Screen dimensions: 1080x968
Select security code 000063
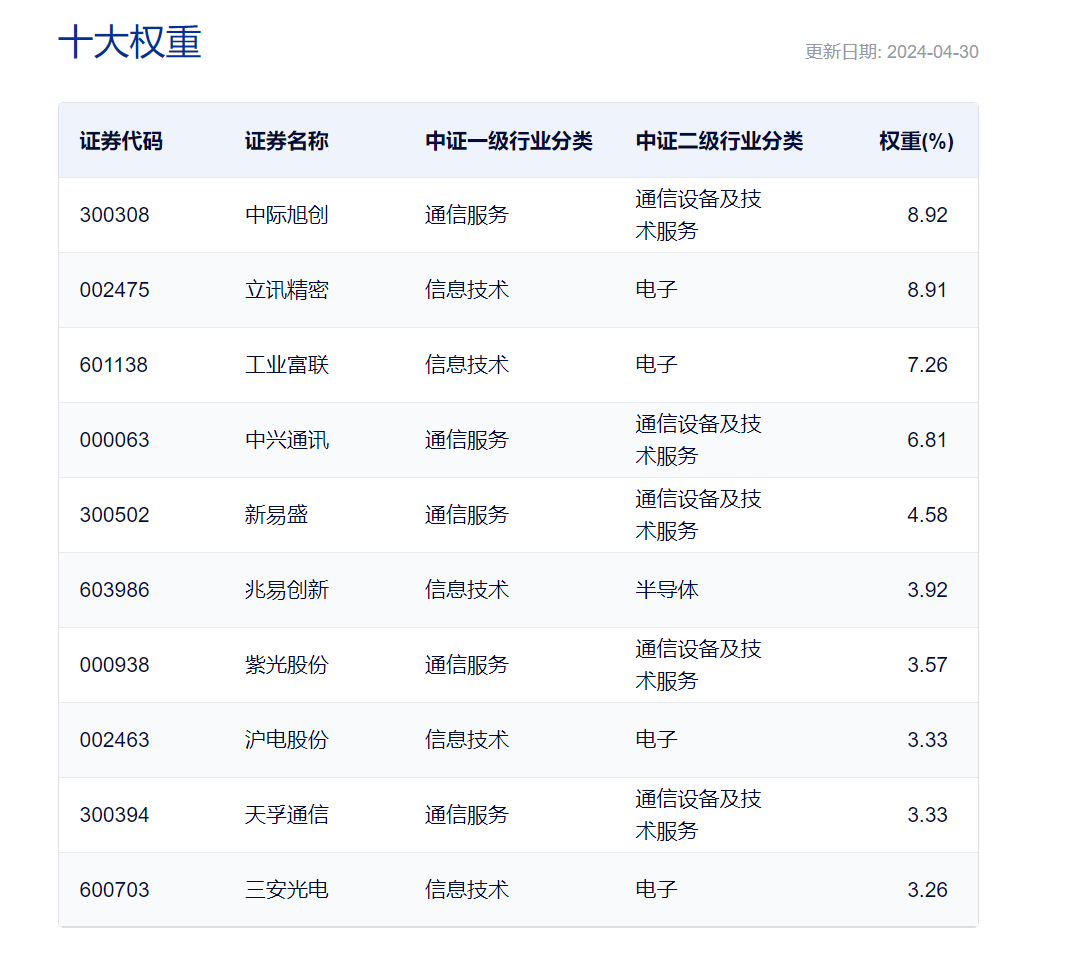[114, 440]
